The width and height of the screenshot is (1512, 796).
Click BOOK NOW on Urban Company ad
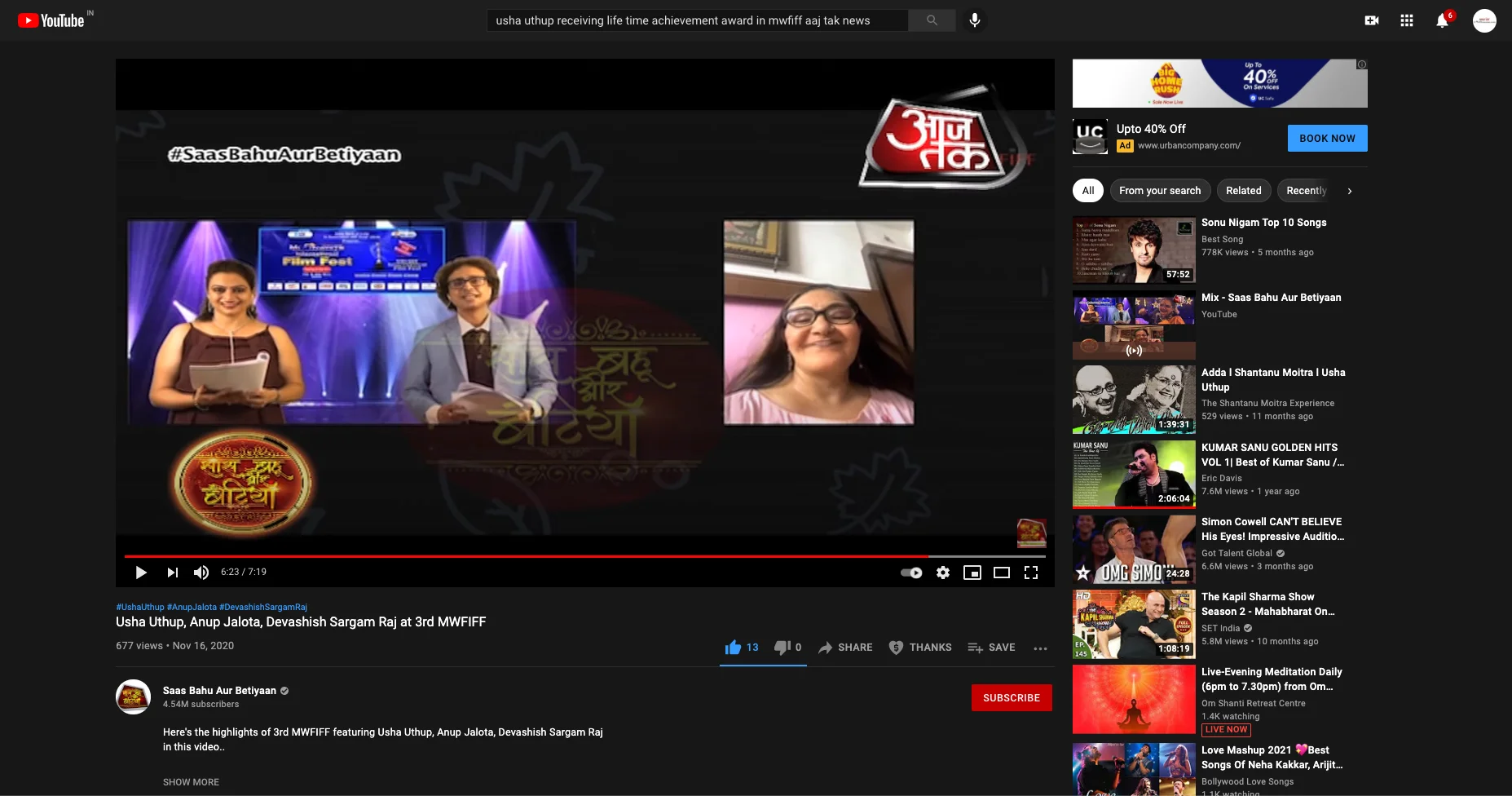[1327, 139]
